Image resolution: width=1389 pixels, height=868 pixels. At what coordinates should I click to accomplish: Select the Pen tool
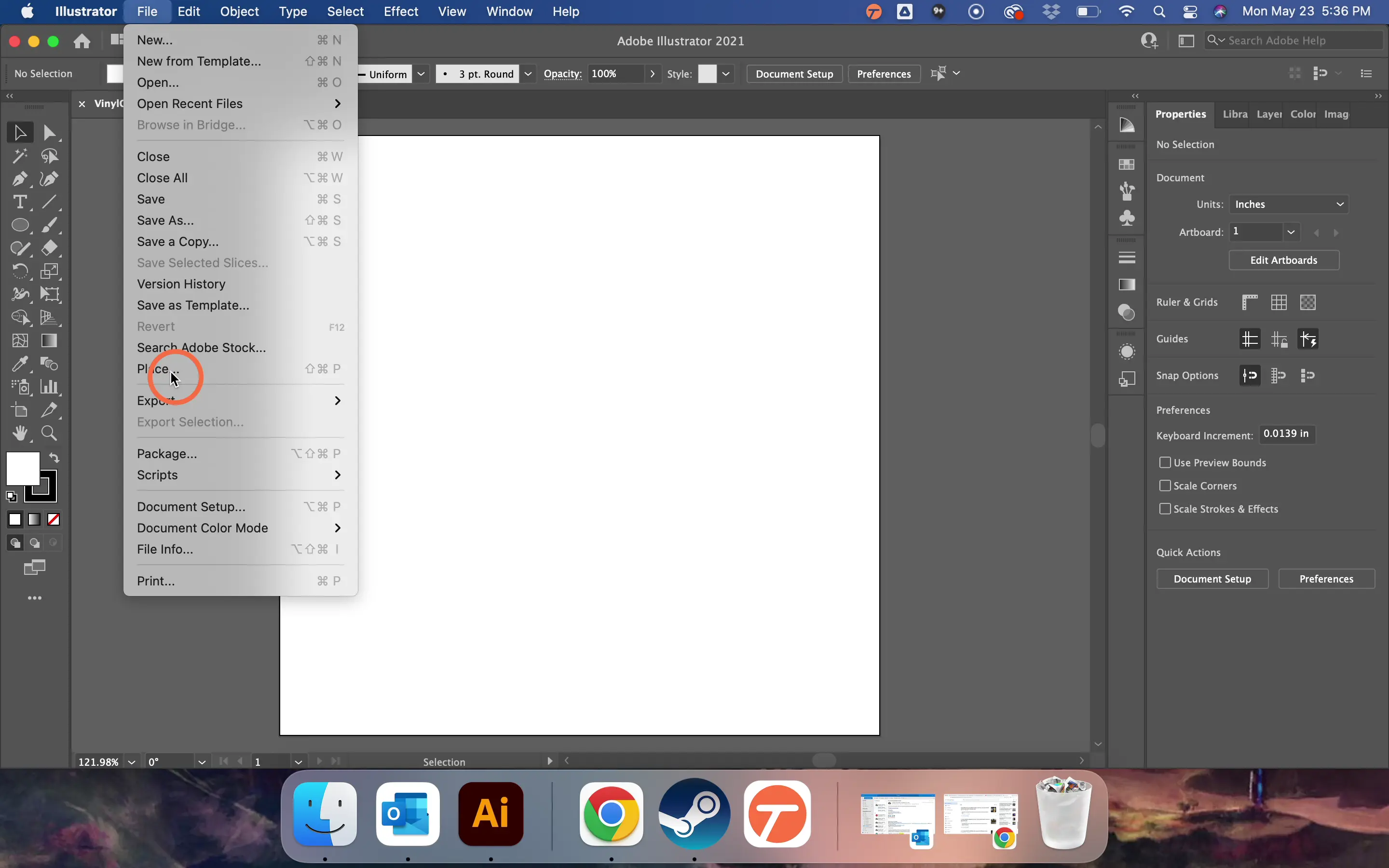coord(20,179)
